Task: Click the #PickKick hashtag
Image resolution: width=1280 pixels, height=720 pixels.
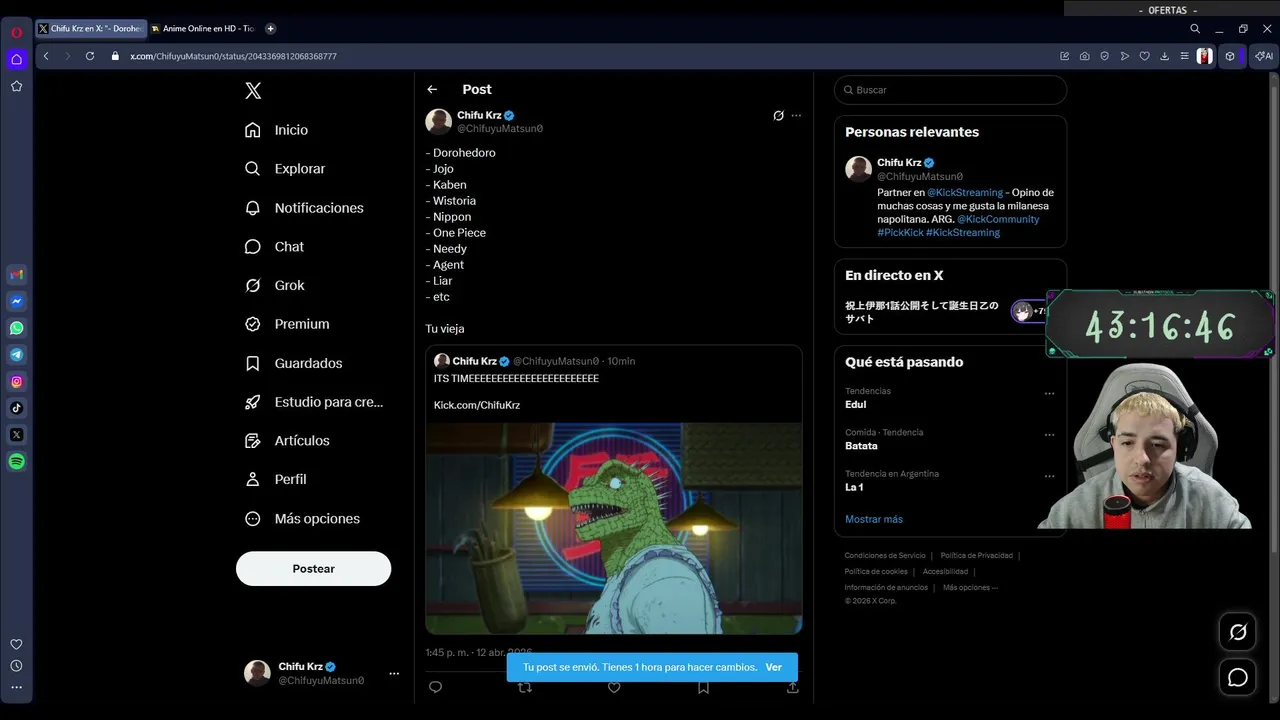Action: (900, 232)
